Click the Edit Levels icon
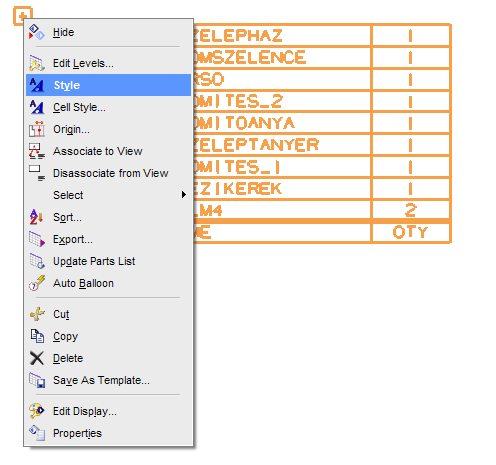 pyautogui.click(x=36, y=63)
